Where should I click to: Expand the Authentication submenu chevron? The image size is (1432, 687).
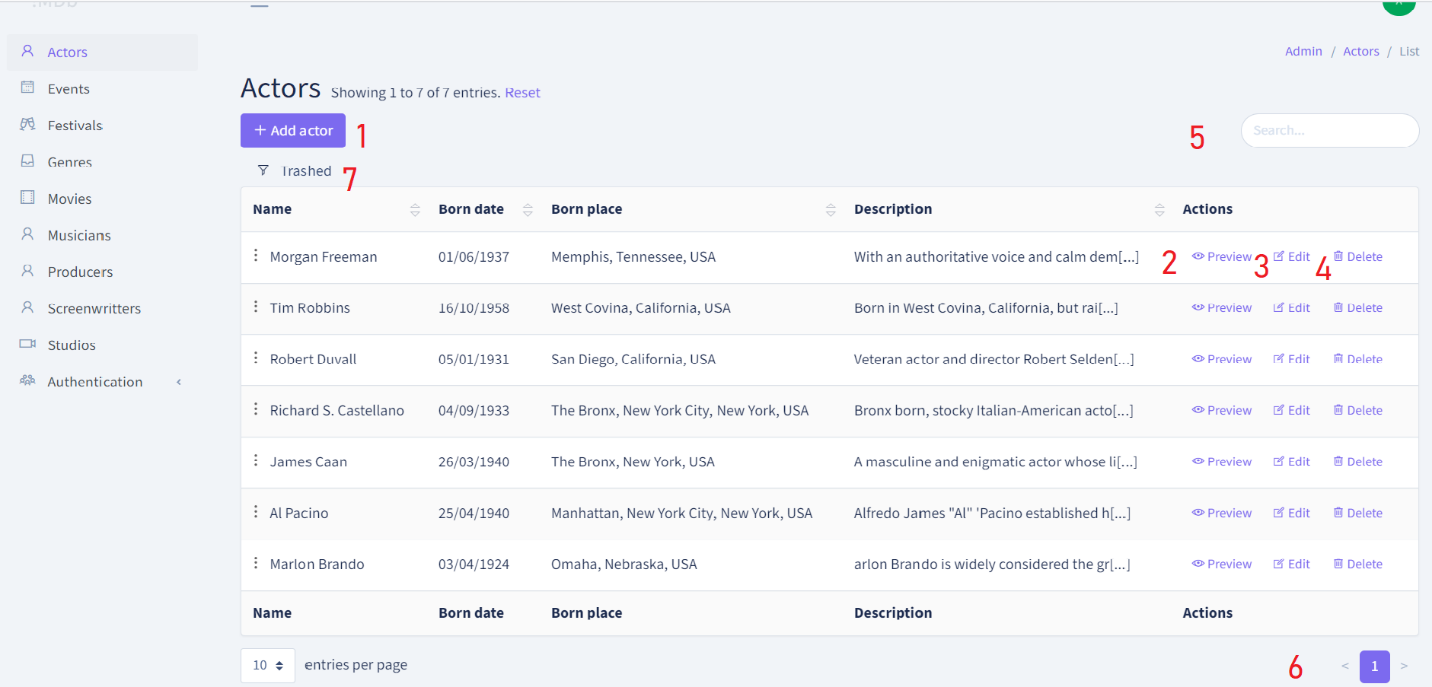coord(178,381)
